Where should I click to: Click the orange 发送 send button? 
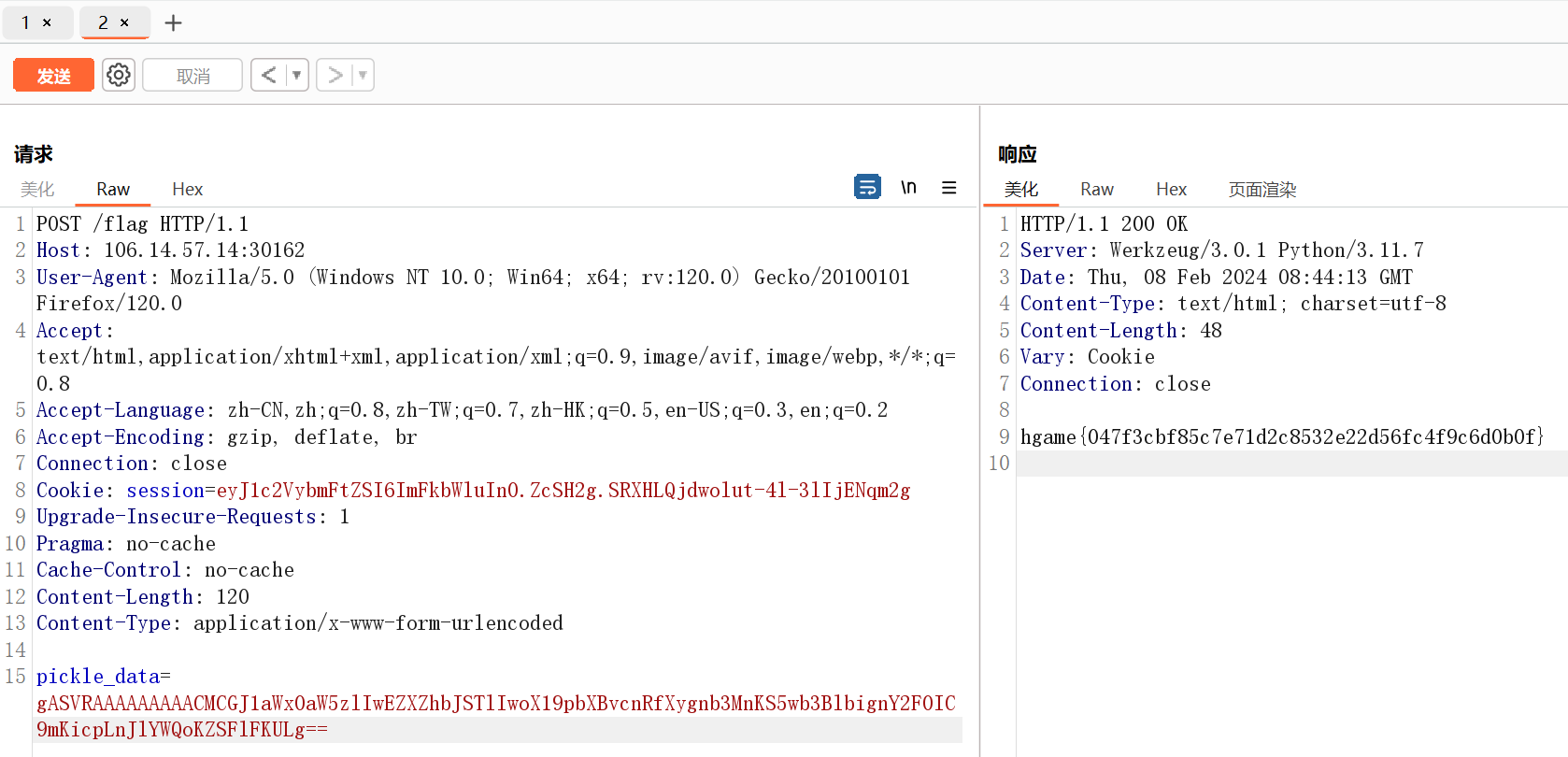(x=53, y=75)
